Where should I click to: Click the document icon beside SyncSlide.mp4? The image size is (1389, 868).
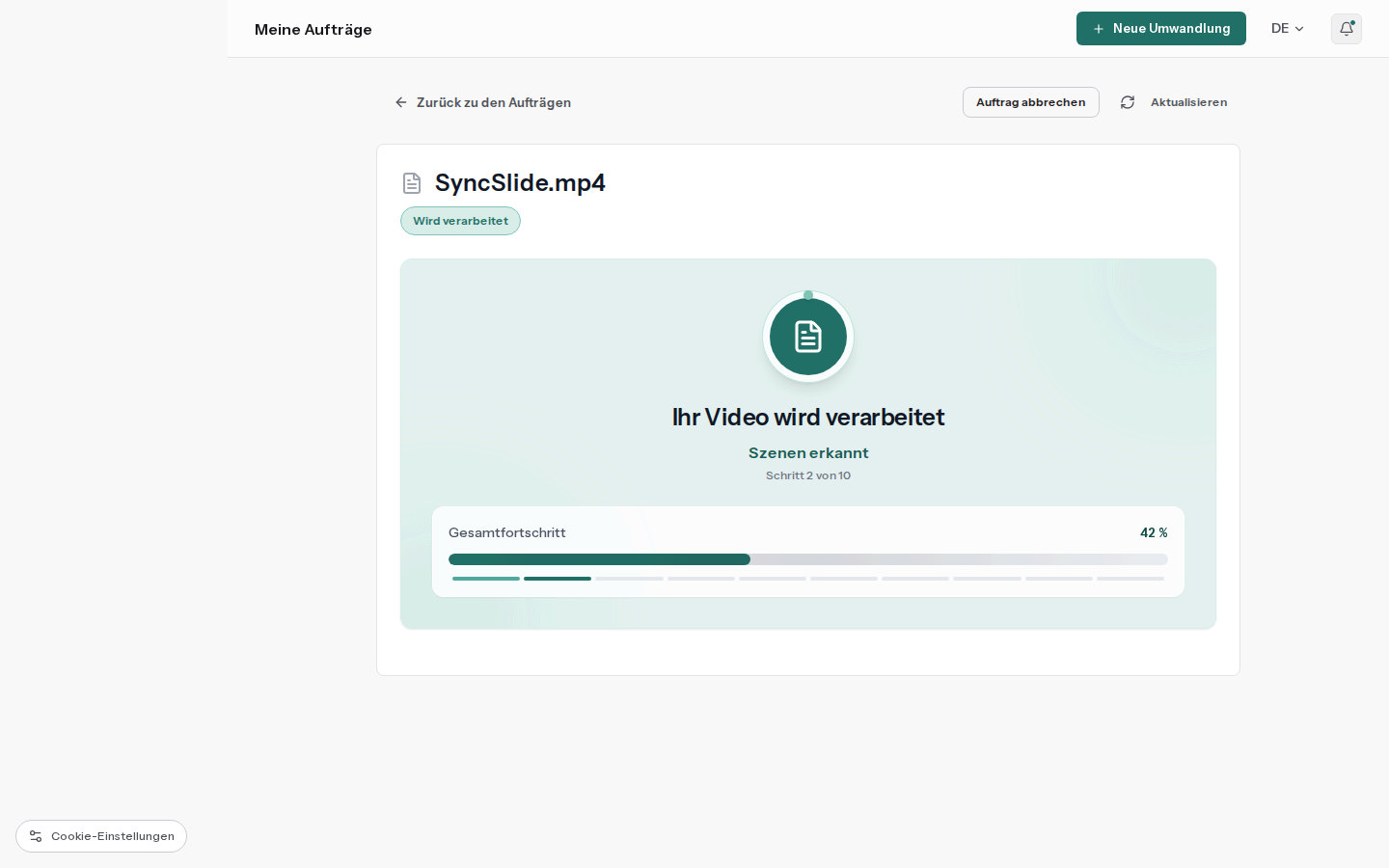coord(412,183)
